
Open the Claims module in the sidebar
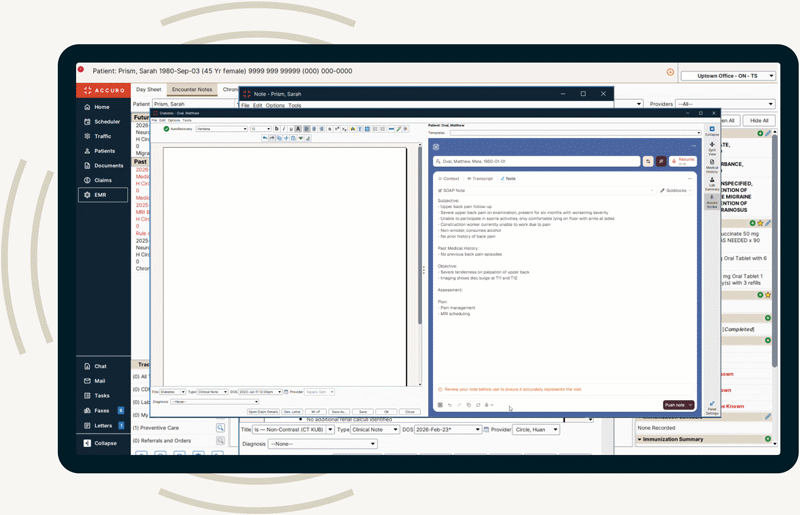pos(102,180)
